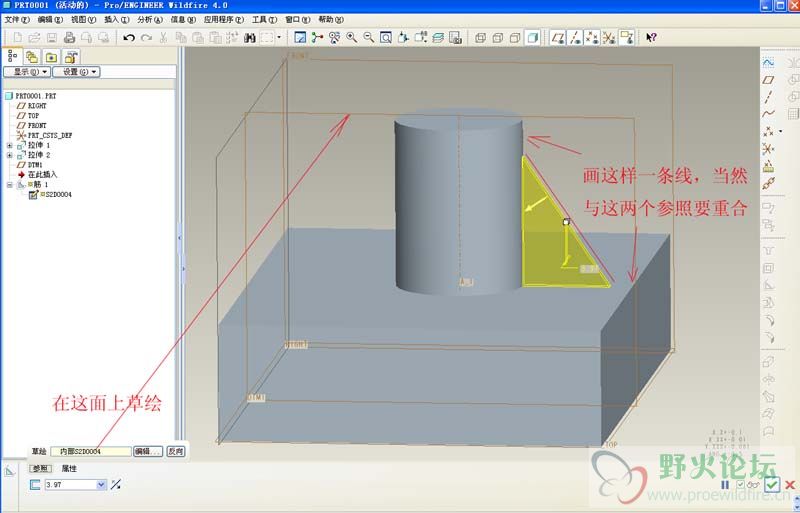Switch to the favorites tab
800x513 pixels.
[51, 57]
